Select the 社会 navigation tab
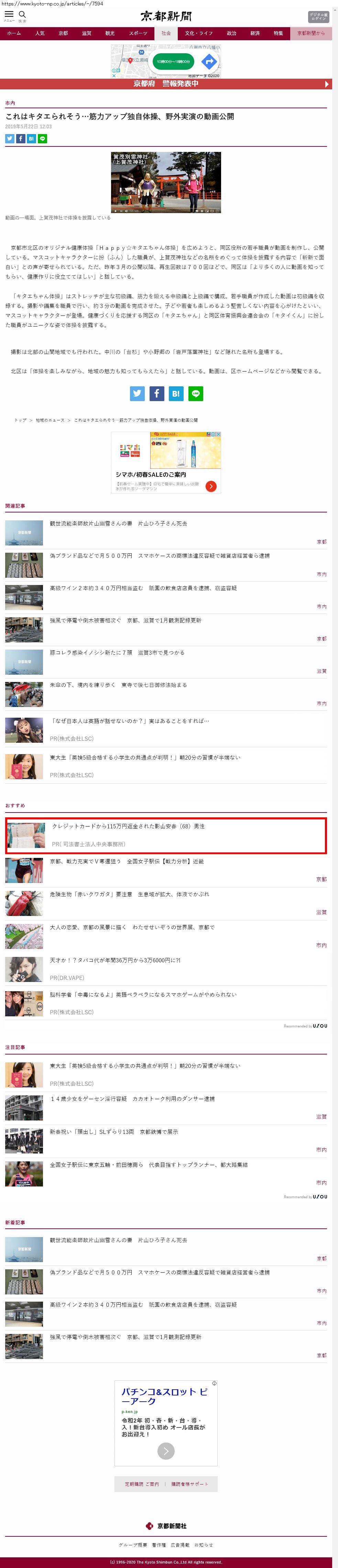 166,33
